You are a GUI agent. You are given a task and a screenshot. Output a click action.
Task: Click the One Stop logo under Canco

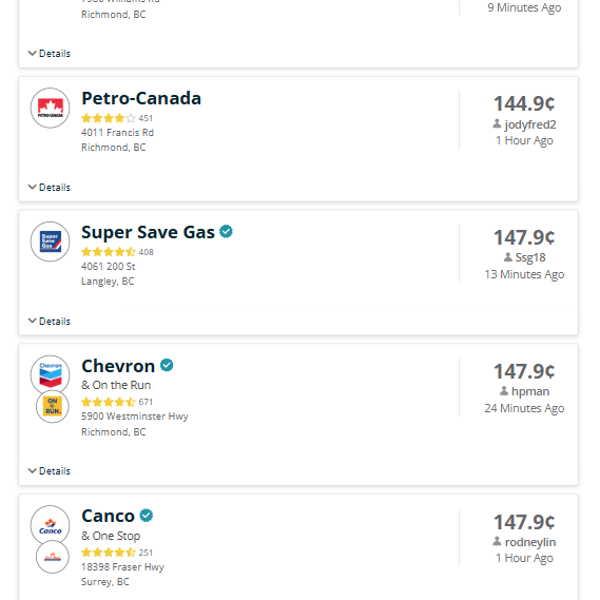pyautogui.click(x=52, y=556)
